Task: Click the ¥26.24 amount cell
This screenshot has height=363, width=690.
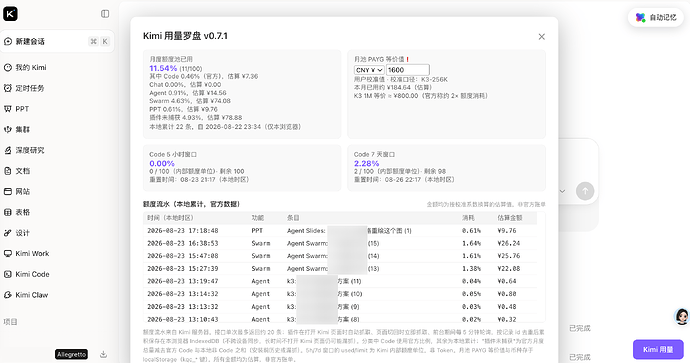Action: coord(508,243)
